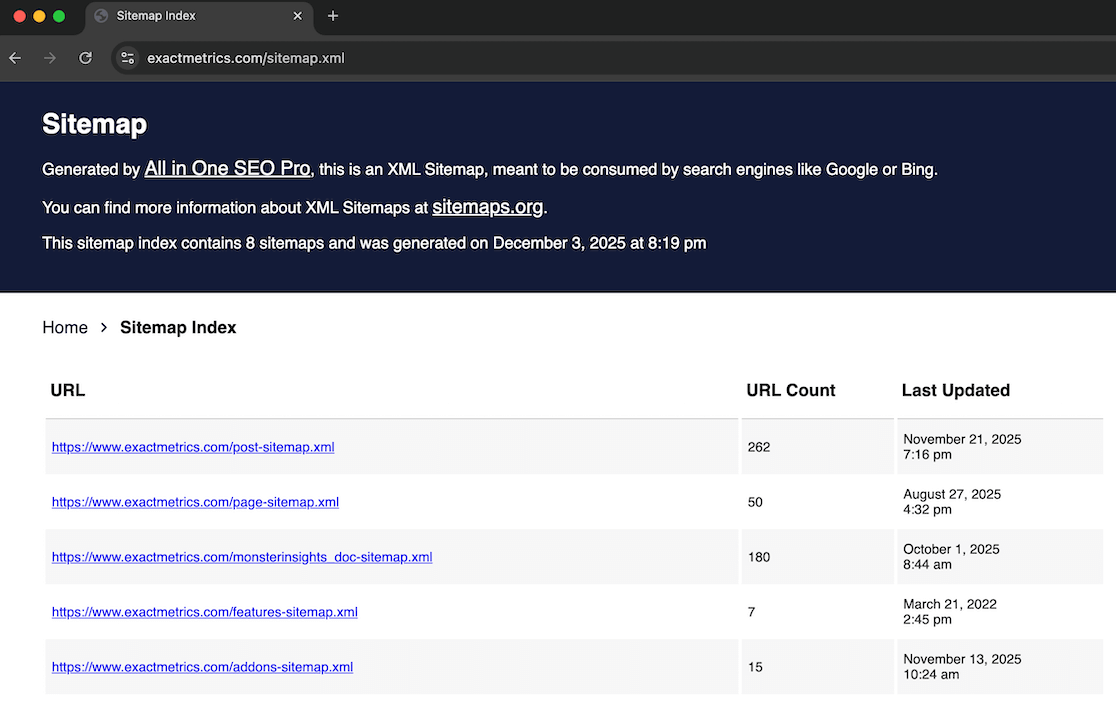Open the features-sitemap.xml link
Image resolution: width=1116 pixels, height=702 pixels.
click(x=204, y=612)
